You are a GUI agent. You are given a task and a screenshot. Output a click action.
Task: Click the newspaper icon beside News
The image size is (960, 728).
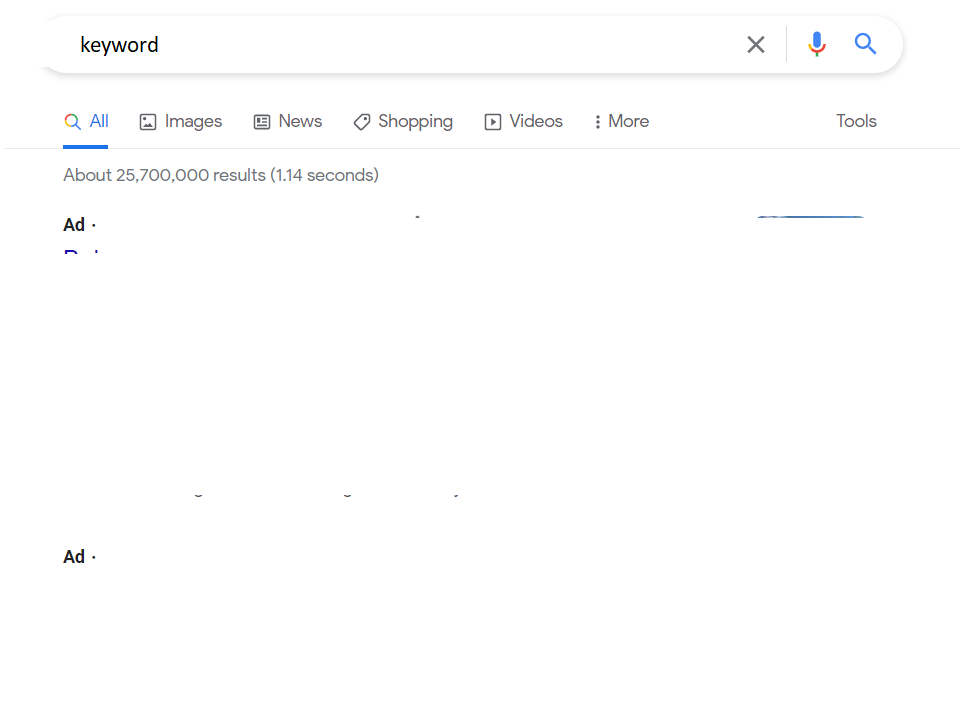[x=262, y=122]
